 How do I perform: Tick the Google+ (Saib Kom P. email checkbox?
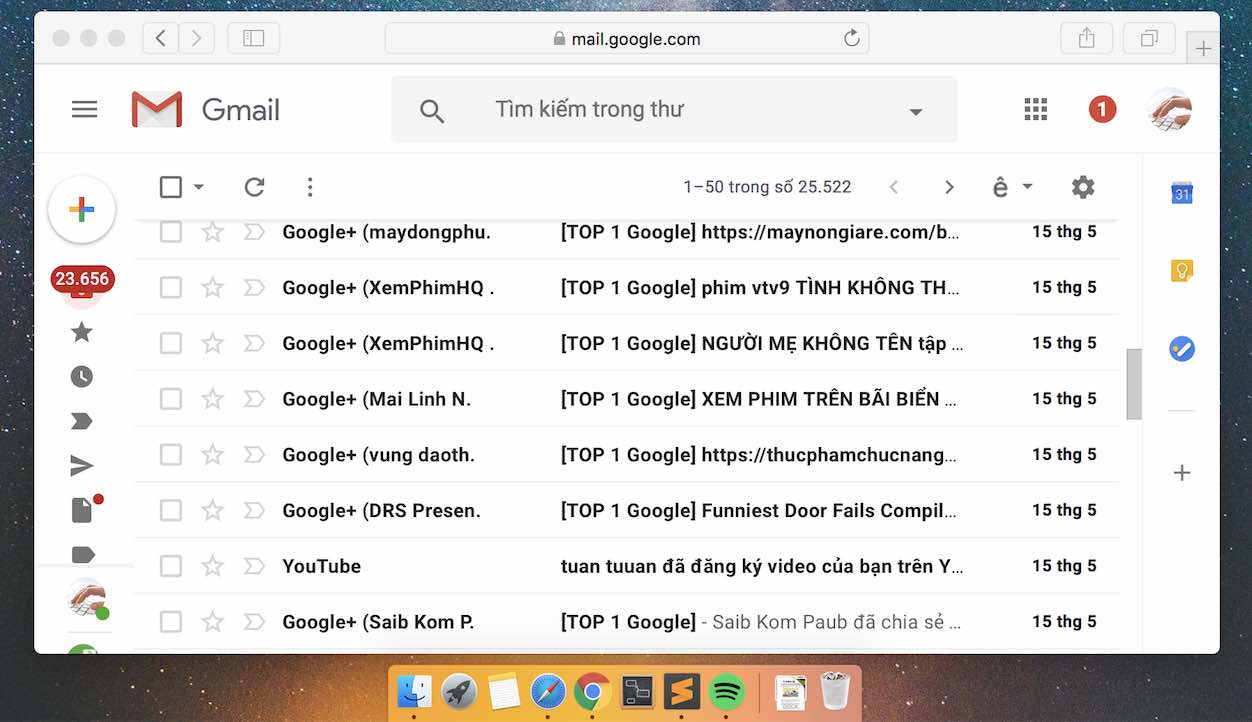[x=171, y=622]
